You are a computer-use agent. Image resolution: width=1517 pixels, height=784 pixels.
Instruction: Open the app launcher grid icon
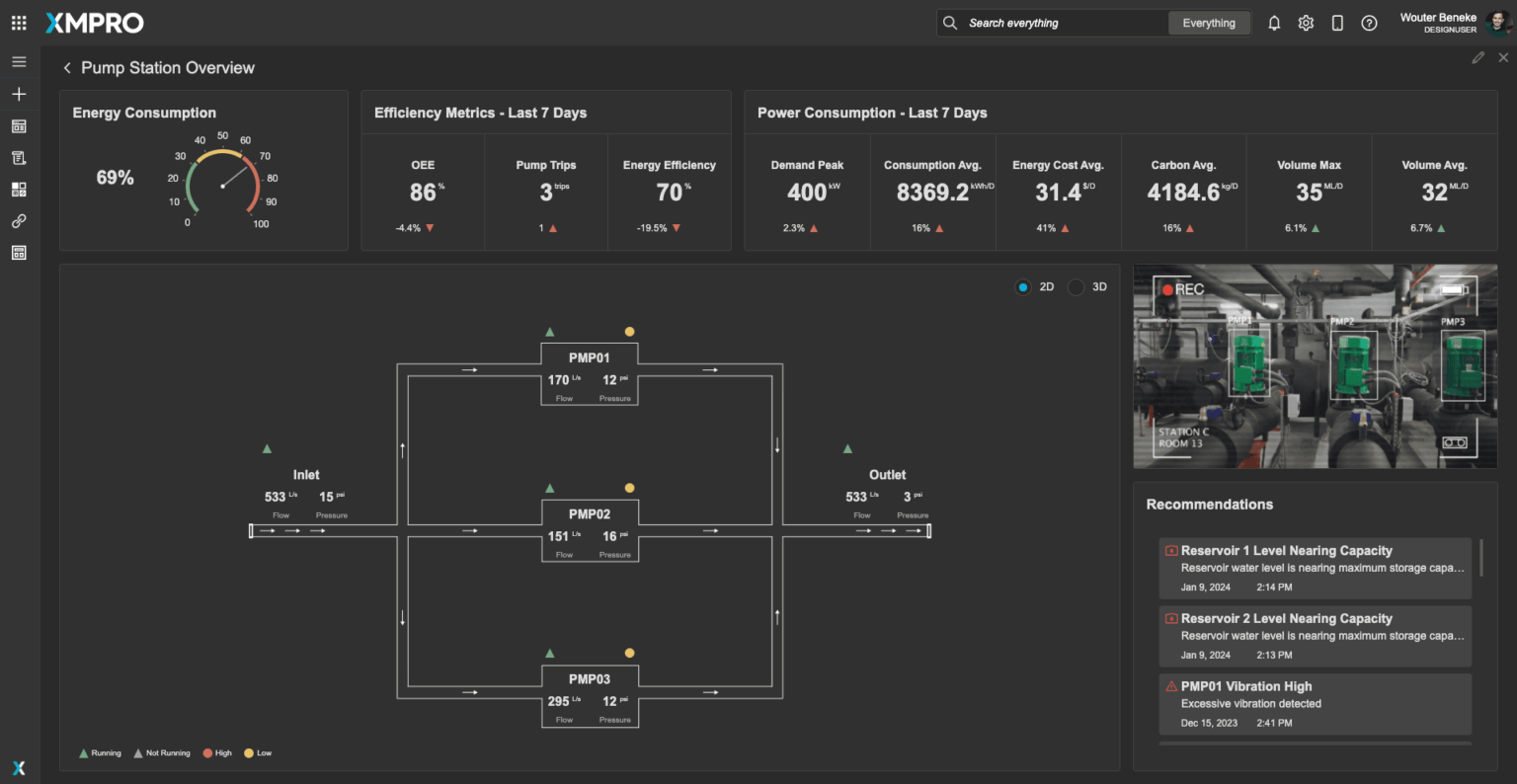tap(19, 23)
